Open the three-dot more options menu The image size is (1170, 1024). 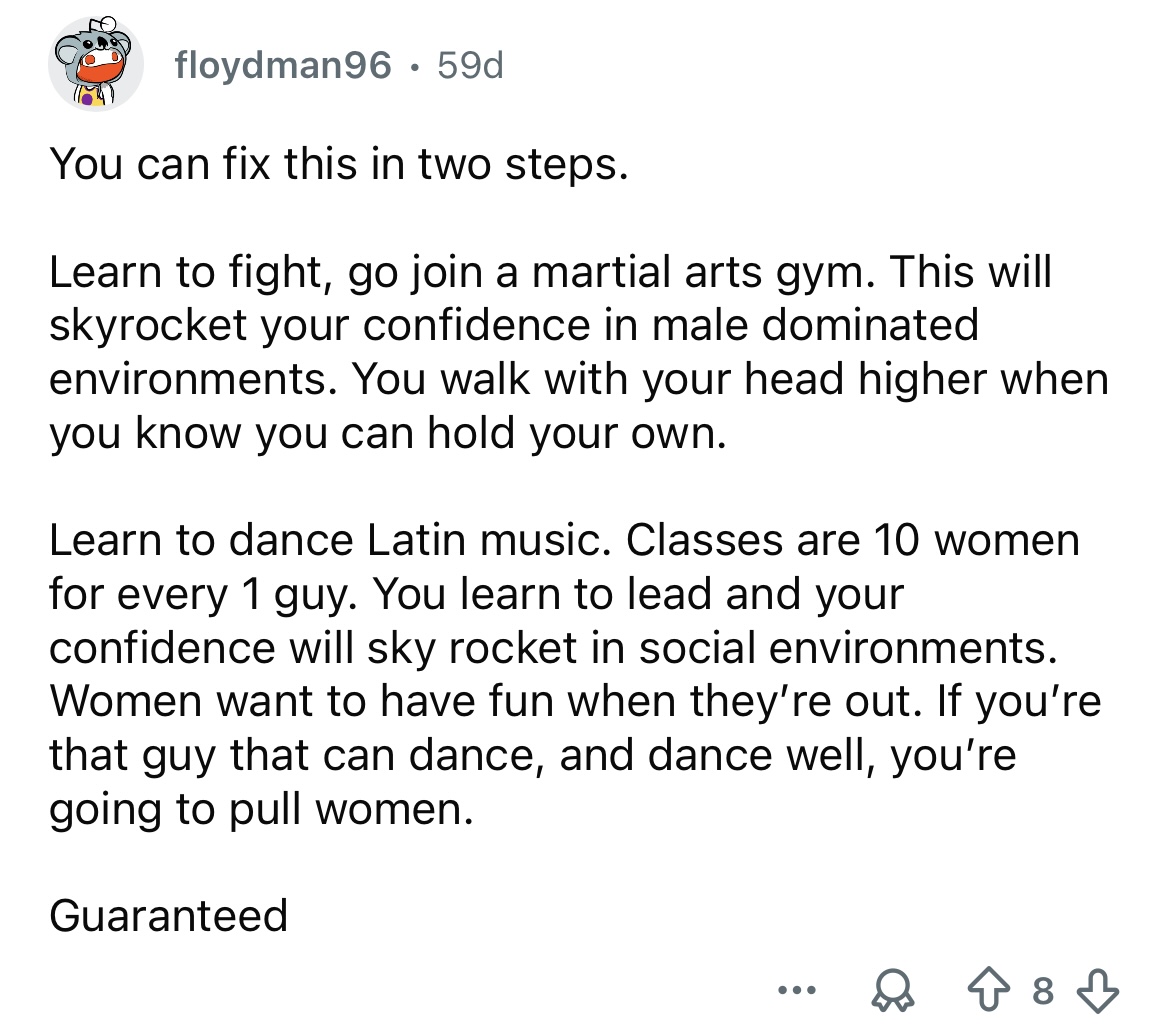[x=797, y=991]
